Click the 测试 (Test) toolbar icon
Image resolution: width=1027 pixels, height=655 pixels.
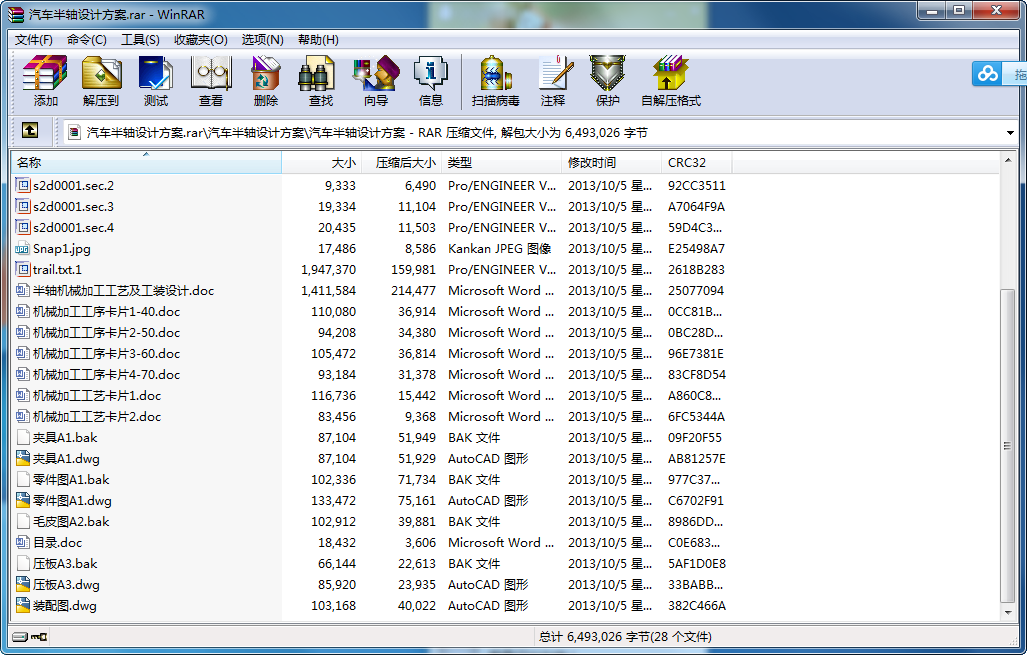pyautogui.click(x=156, y=81)
